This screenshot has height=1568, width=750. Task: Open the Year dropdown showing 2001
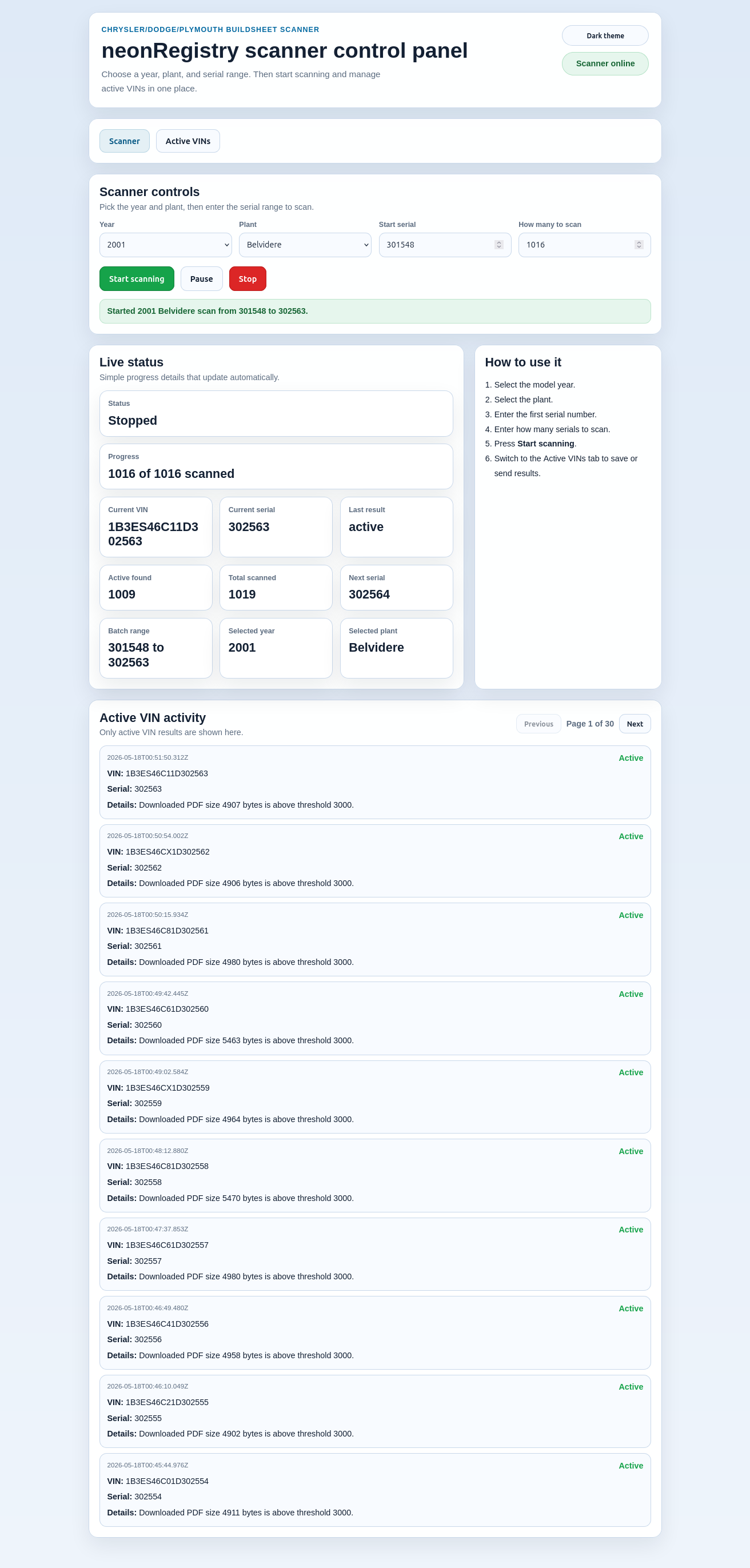[166, 245]
